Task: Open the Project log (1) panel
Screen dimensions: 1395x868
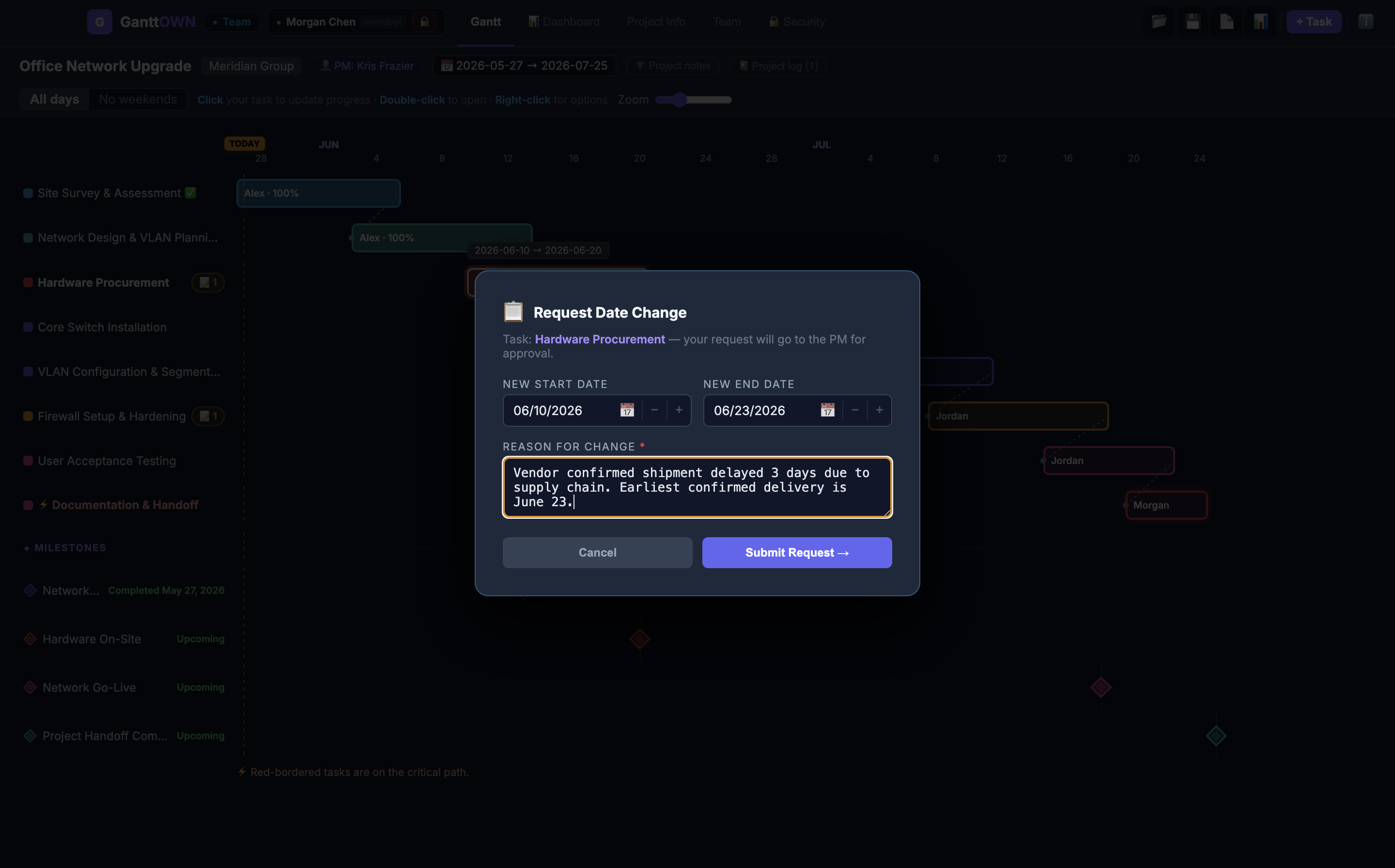Action: (x=778, y=66)
